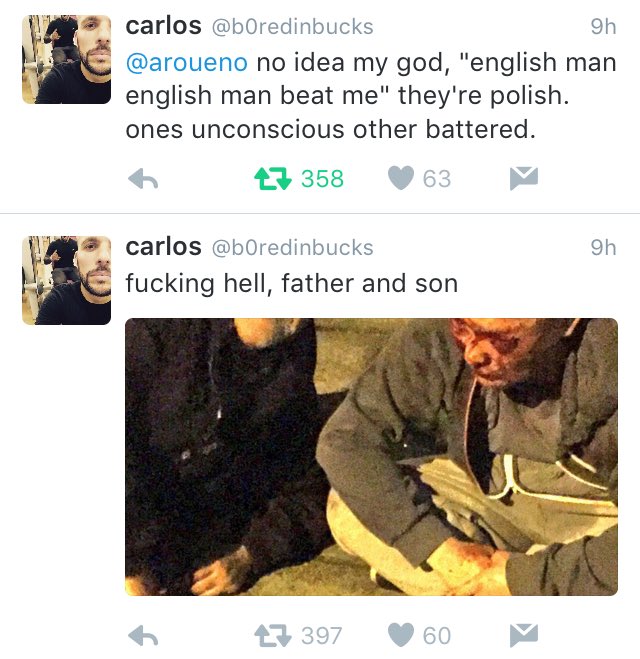The image size is (640, 659).
Task: Open the photo attached to second tweet
Action: coord(371,457)
